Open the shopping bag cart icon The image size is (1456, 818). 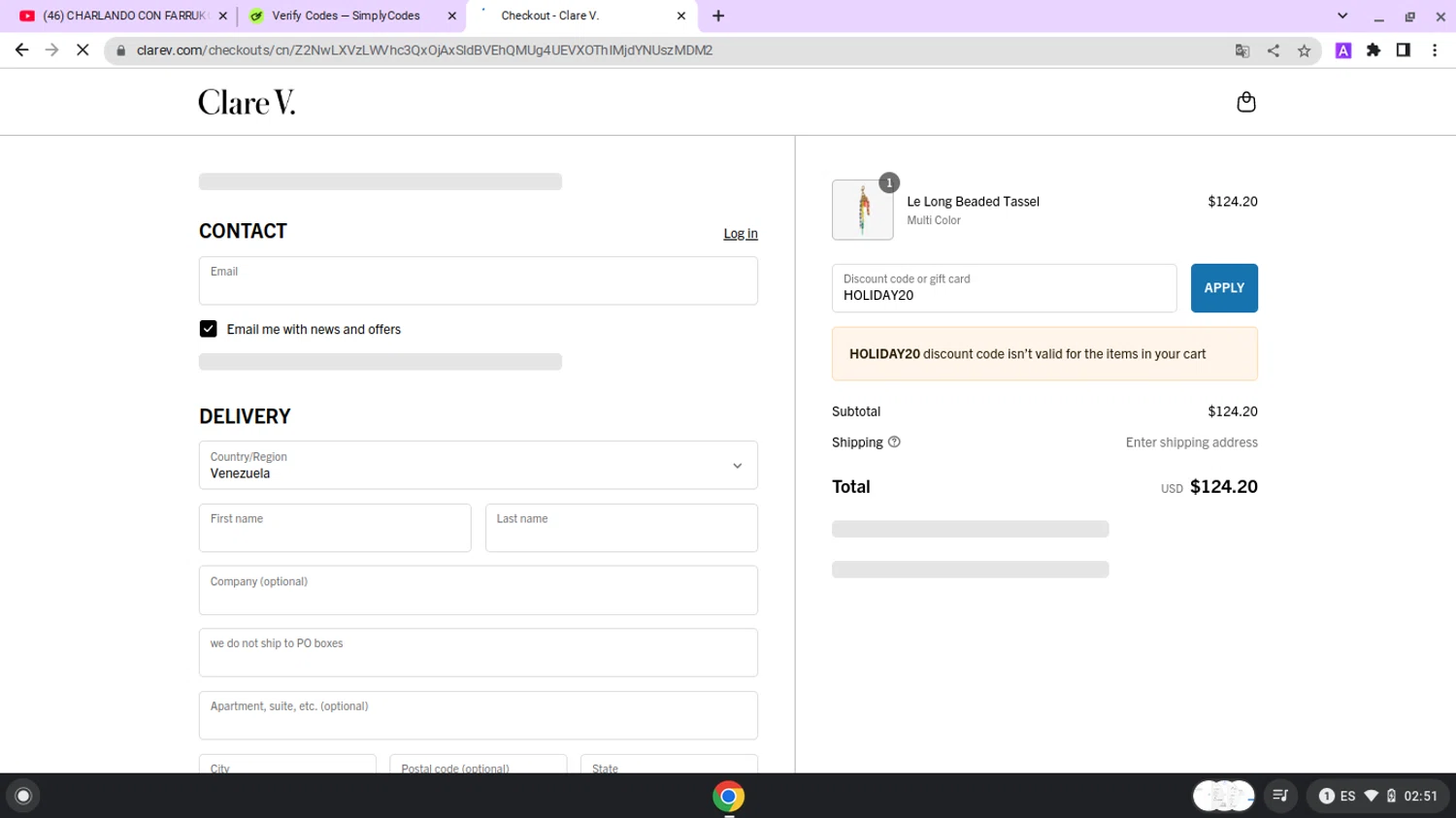1246,102
